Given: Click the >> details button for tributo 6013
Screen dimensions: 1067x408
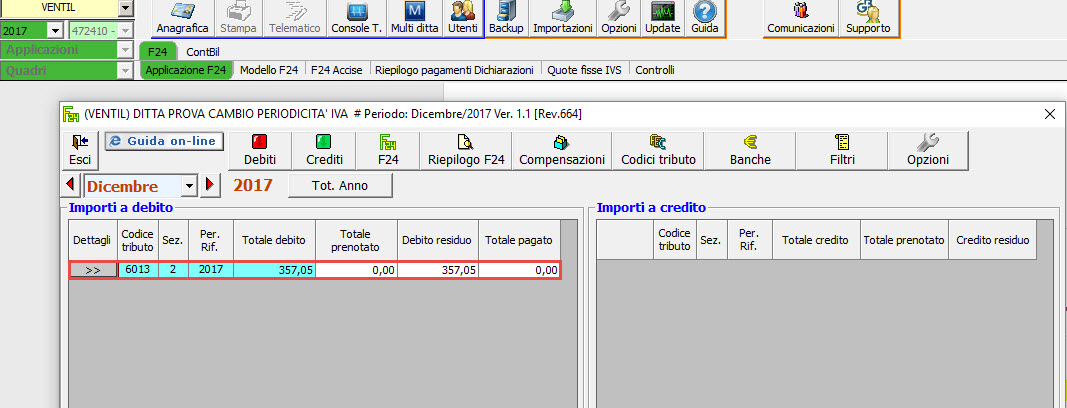Looking at the screenshot, I should click(x=93, y=270).
